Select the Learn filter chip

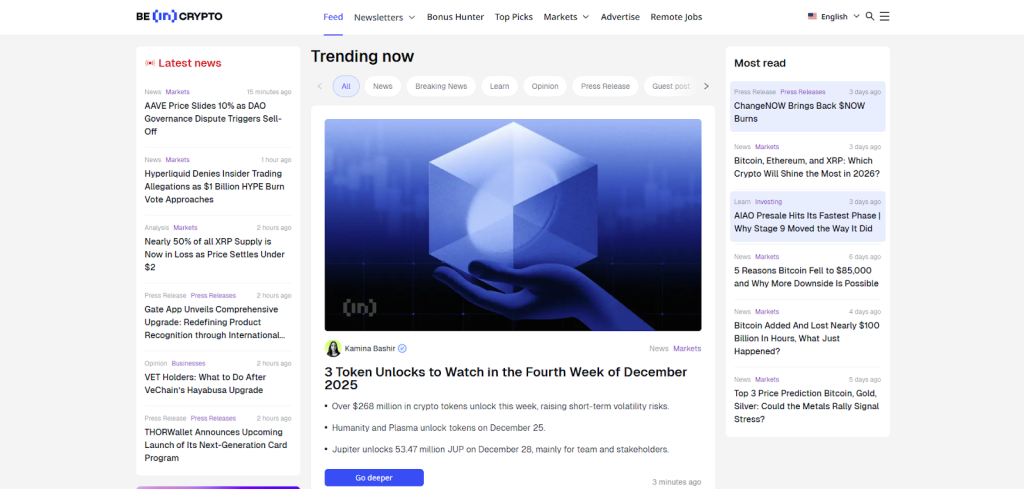pyautogui.click(x=500, y=86)
